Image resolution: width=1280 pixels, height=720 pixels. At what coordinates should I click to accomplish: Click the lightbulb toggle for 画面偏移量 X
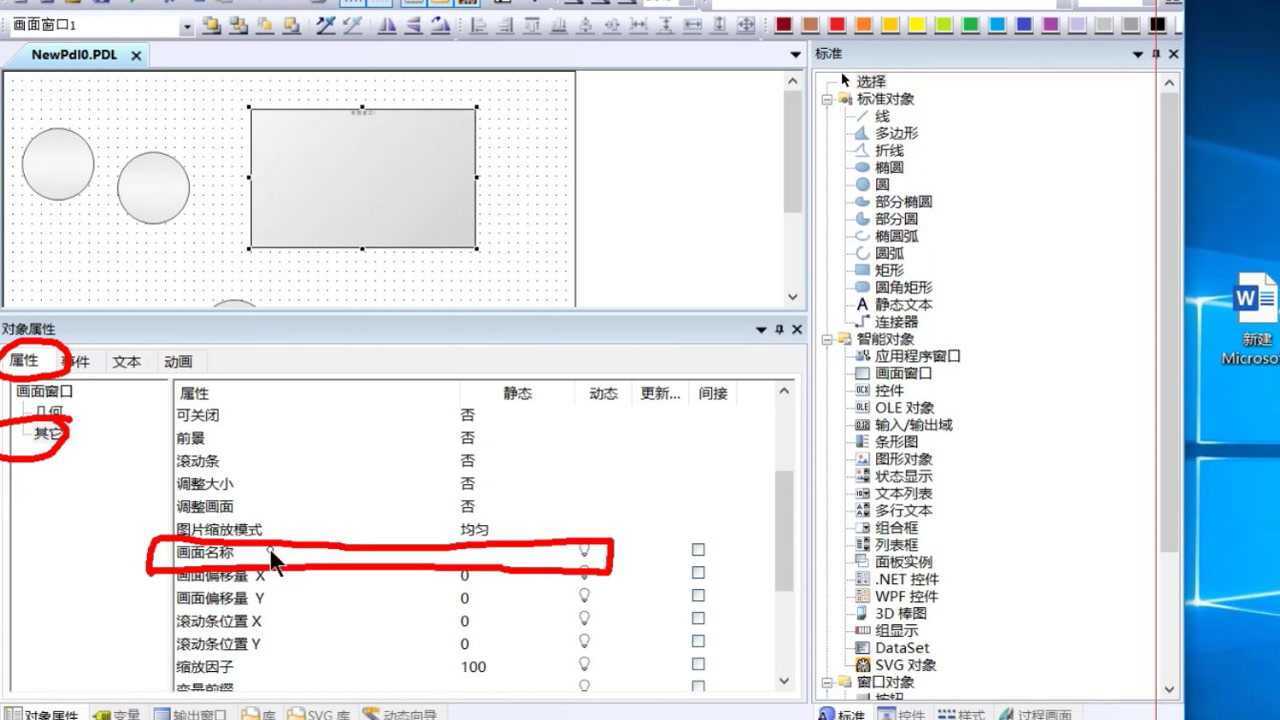pos(584,575)
